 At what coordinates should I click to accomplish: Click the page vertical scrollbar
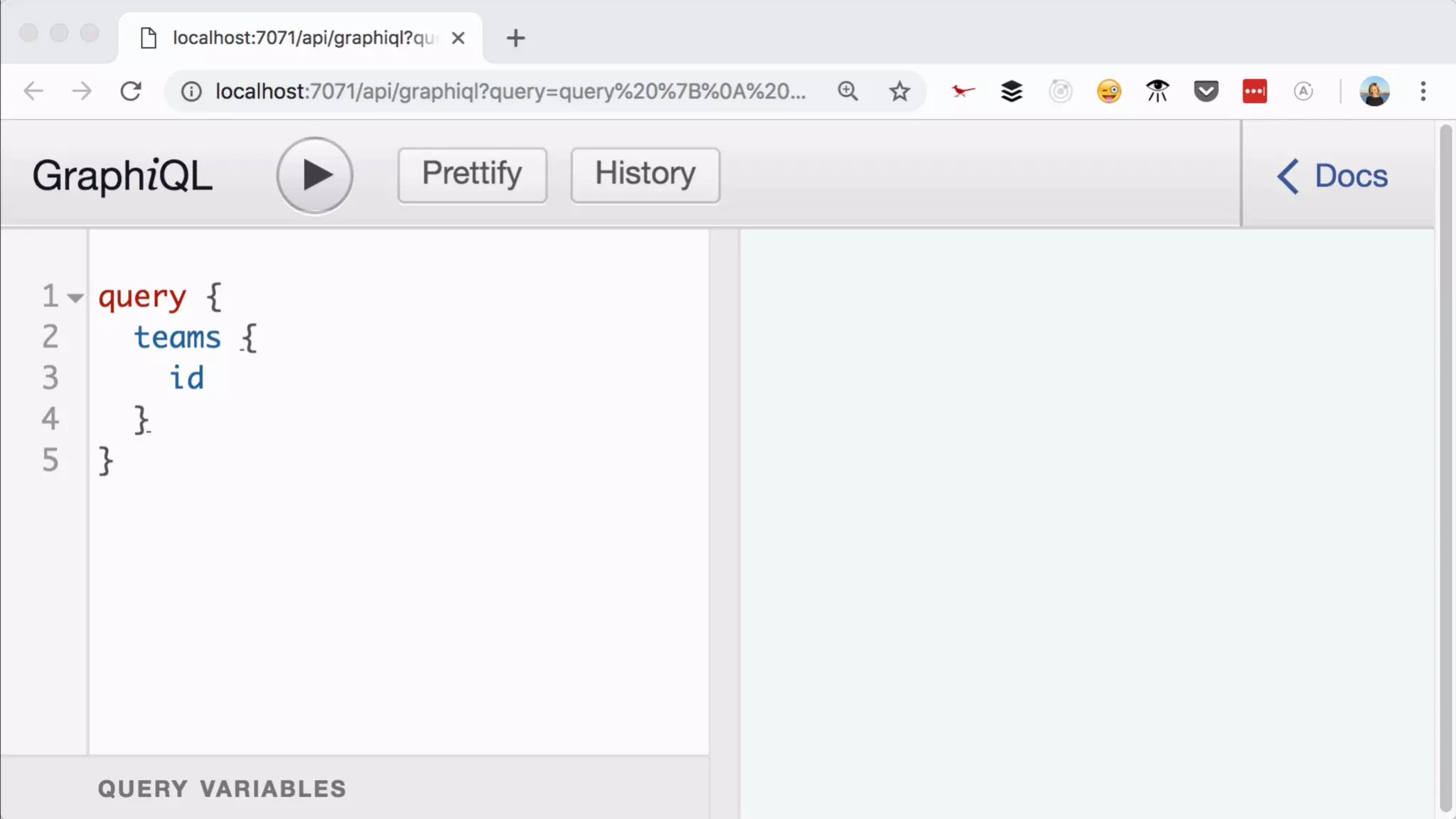tap(1445, 469)
